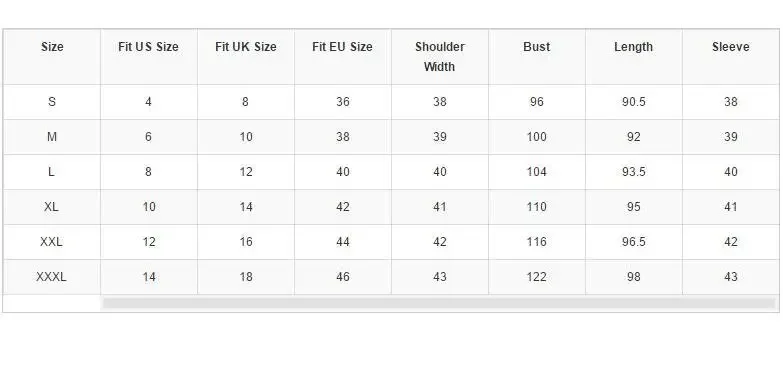Select the Fit US Size header
783x377 pixels.
pos(148,47)
